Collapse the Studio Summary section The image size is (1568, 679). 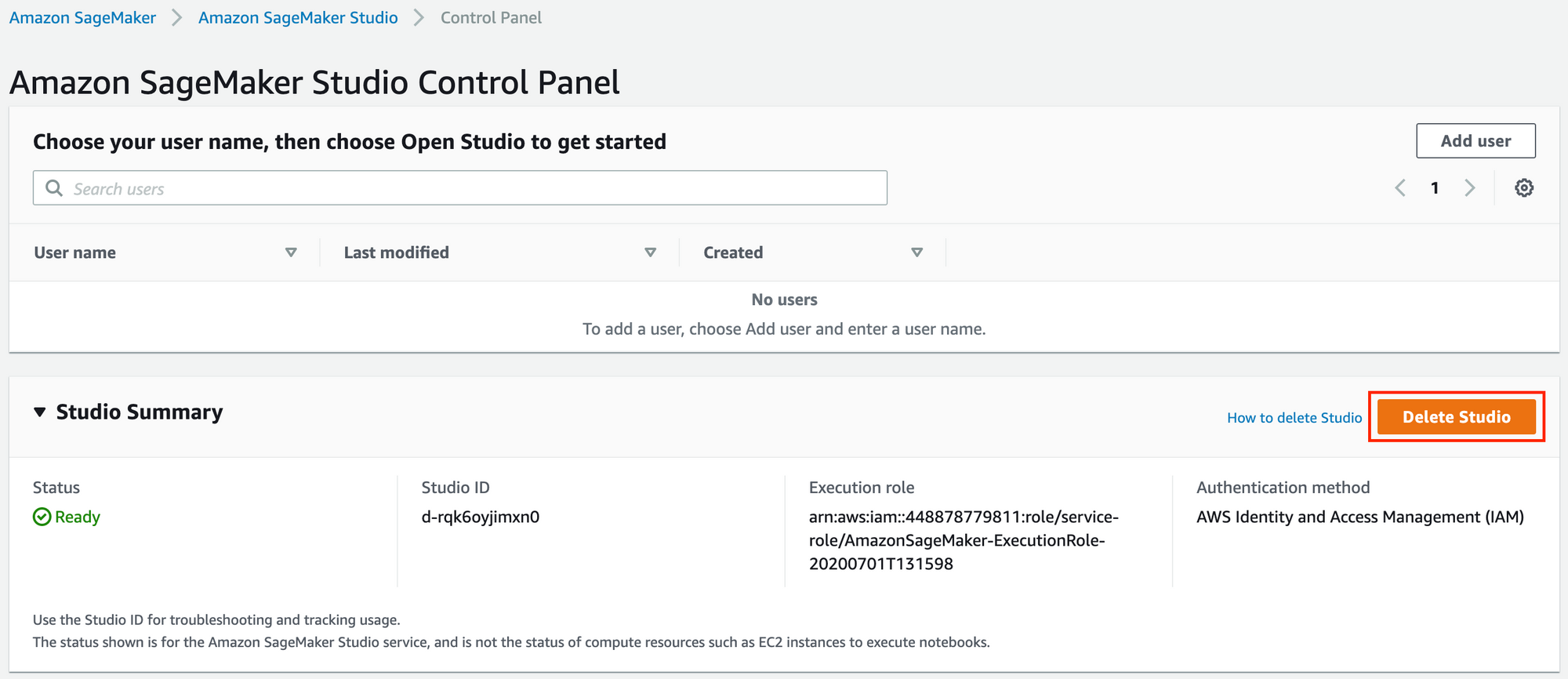(x=40, y=412)
